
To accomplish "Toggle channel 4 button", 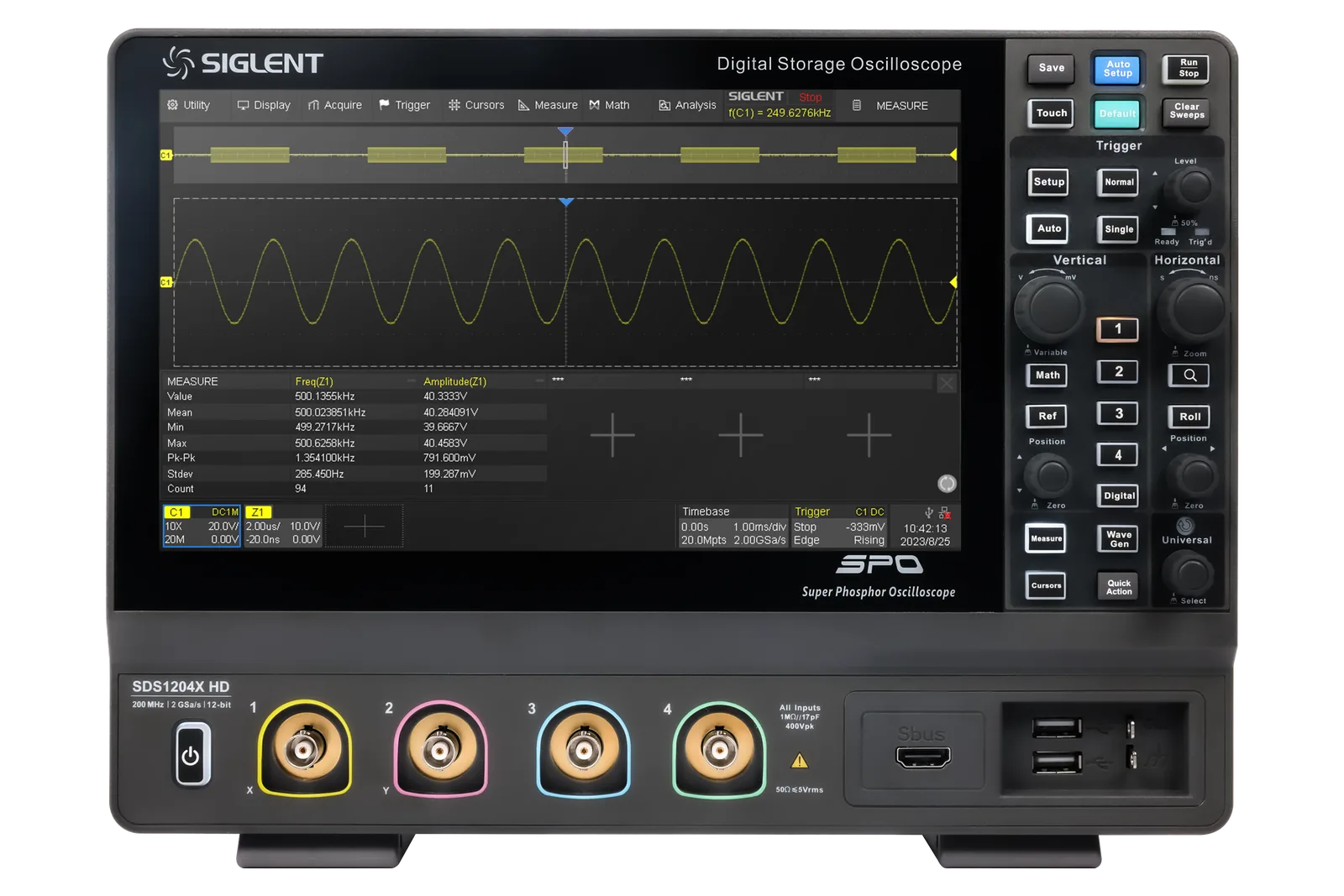I will point(1118,455).
